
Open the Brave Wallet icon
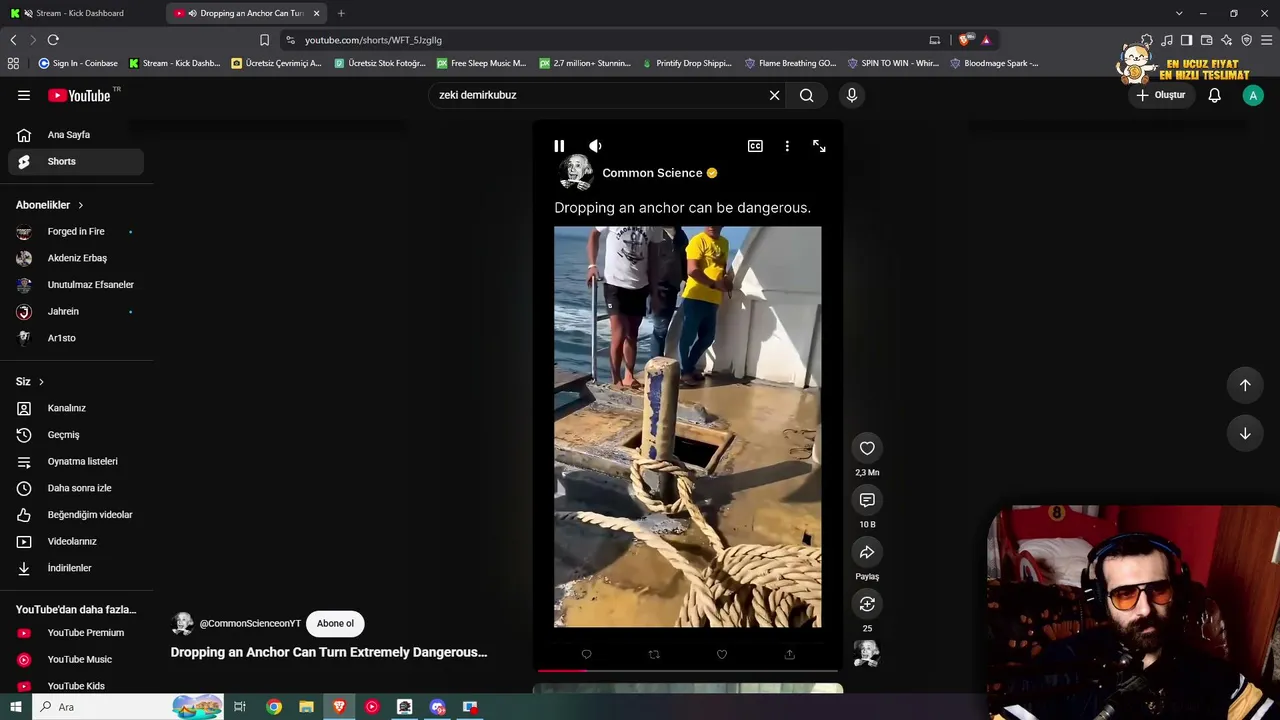(1206, 40)
